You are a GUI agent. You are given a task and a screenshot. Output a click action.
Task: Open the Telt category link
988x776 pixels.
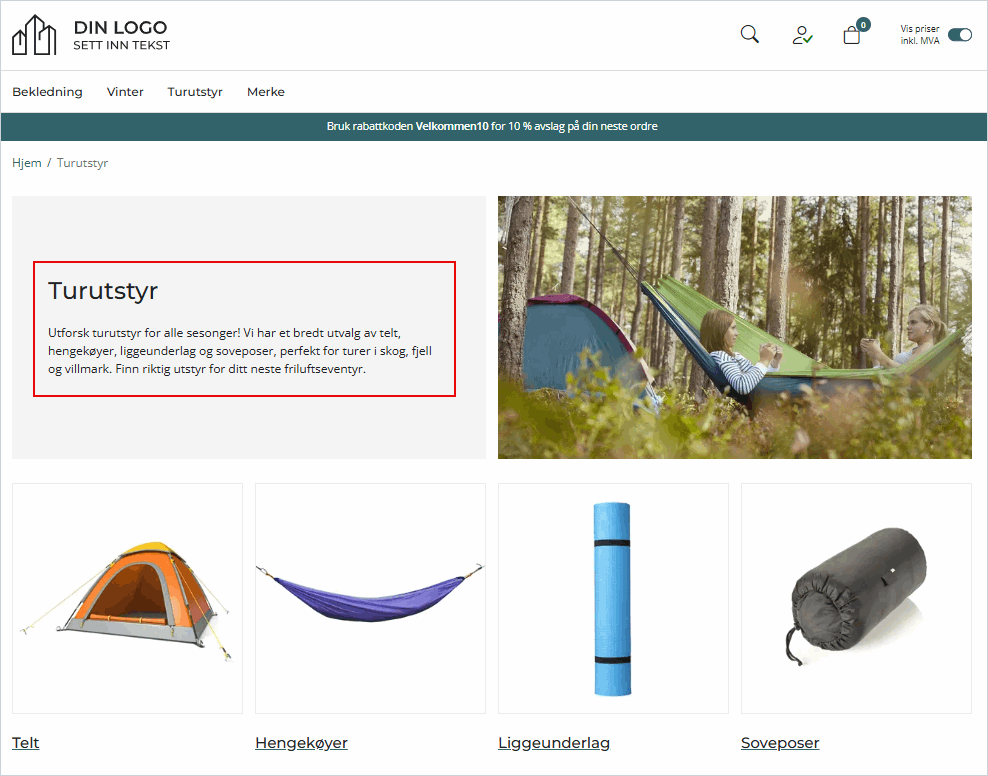pyautogui.click(x=26, y=743)
